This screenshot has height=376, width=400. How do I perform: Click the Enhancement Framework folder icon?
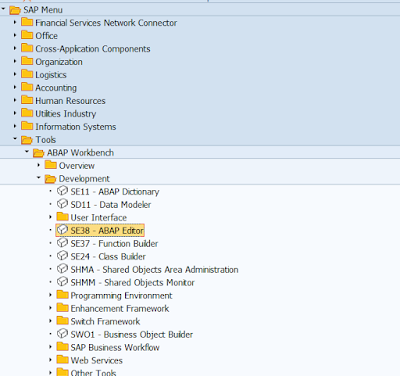pyautogui.click(x=62, y=308)
